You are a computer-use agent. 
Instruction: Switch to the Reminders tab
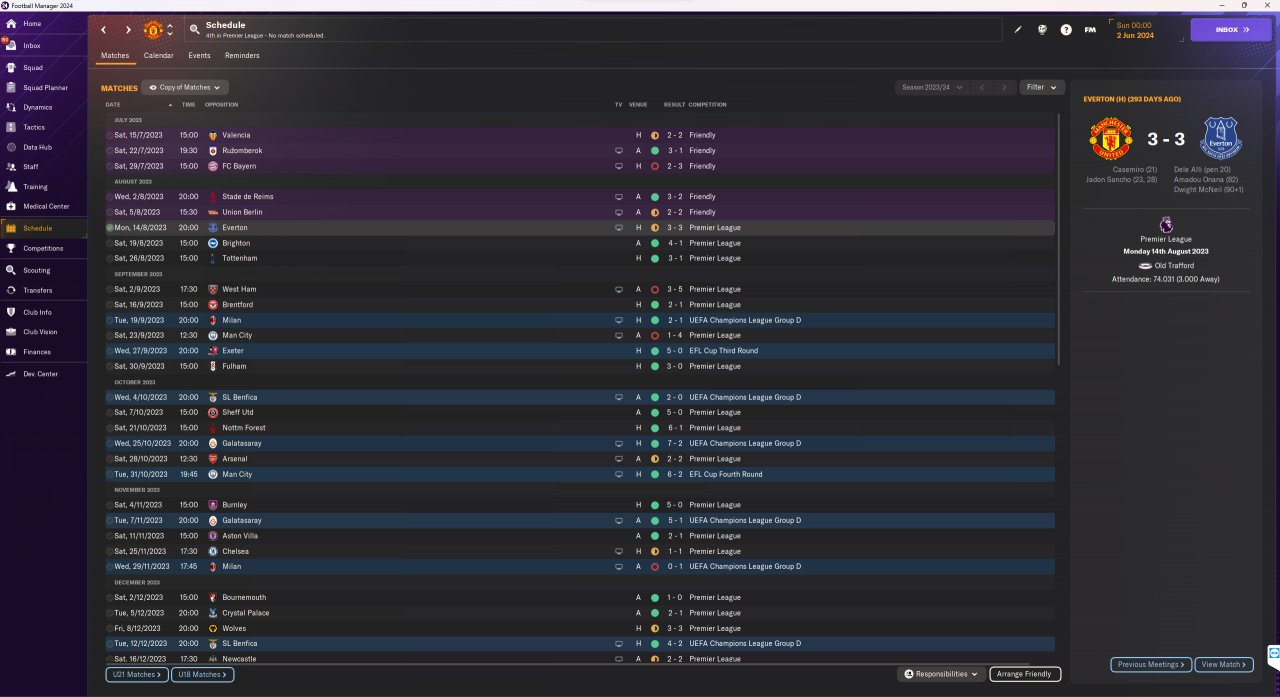(242, 56)
